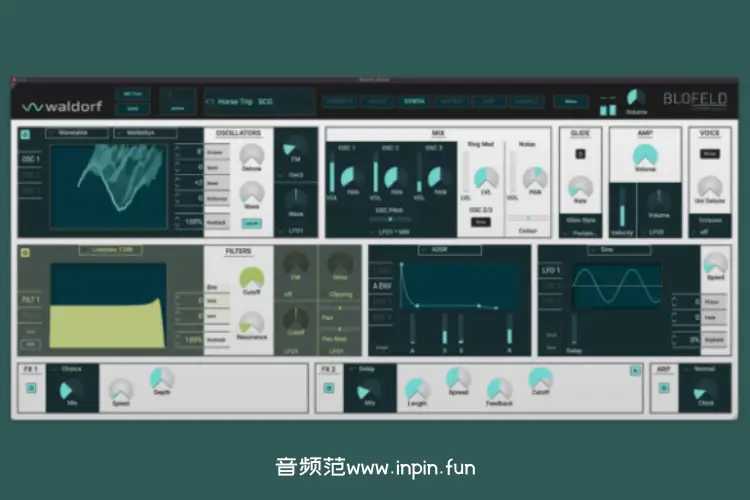Adjust the Noise Colour slider
The image size is (750, 500).
[528, 218]
